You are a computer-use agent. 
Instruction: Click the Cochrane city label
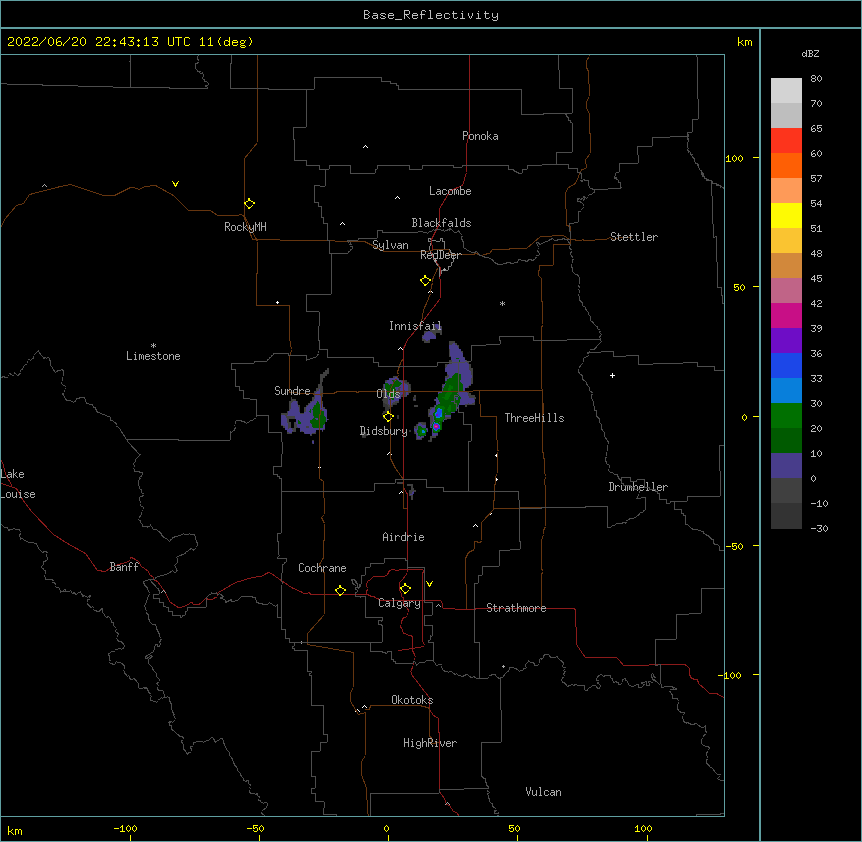[322, 568]
